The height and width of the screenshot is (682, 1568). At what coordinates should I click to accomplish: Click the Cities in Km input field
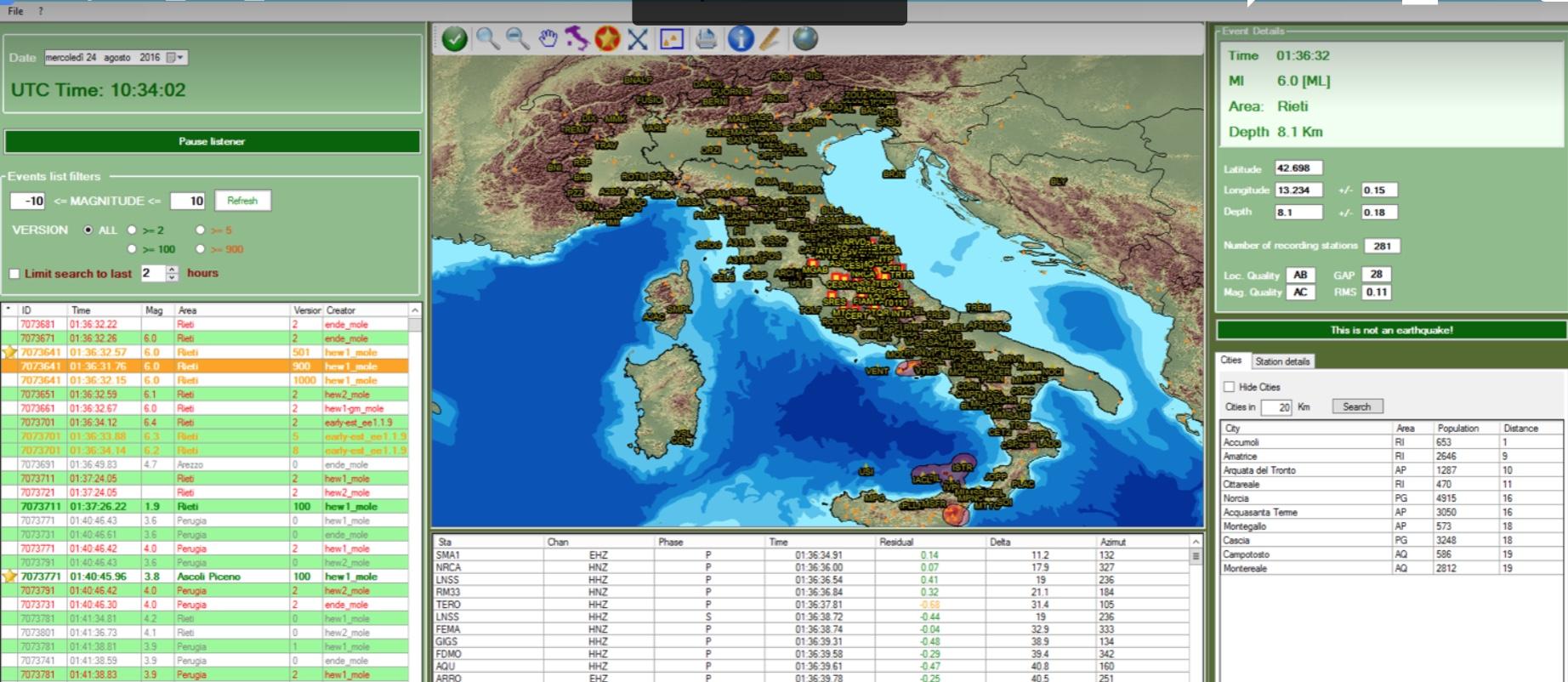point(1275,407)
